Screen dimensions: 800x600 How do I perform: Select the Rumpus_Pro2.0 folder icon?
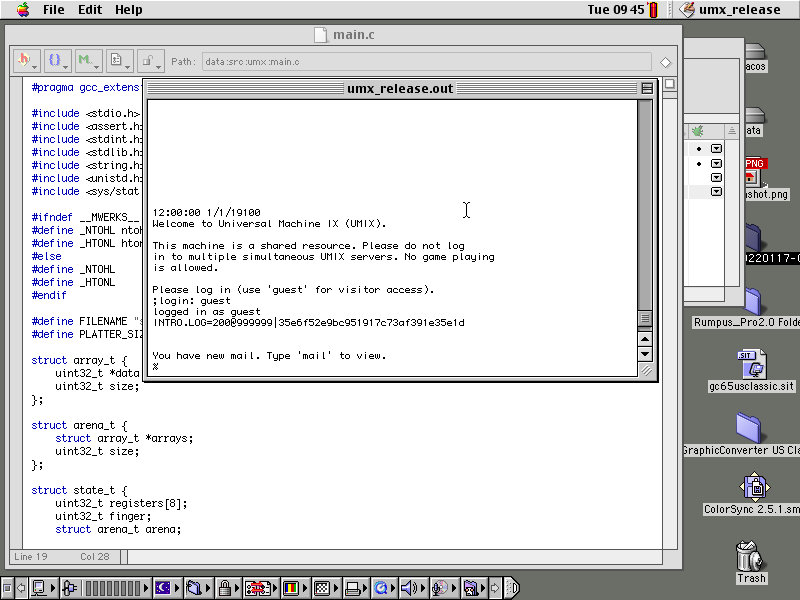[753, 302]
